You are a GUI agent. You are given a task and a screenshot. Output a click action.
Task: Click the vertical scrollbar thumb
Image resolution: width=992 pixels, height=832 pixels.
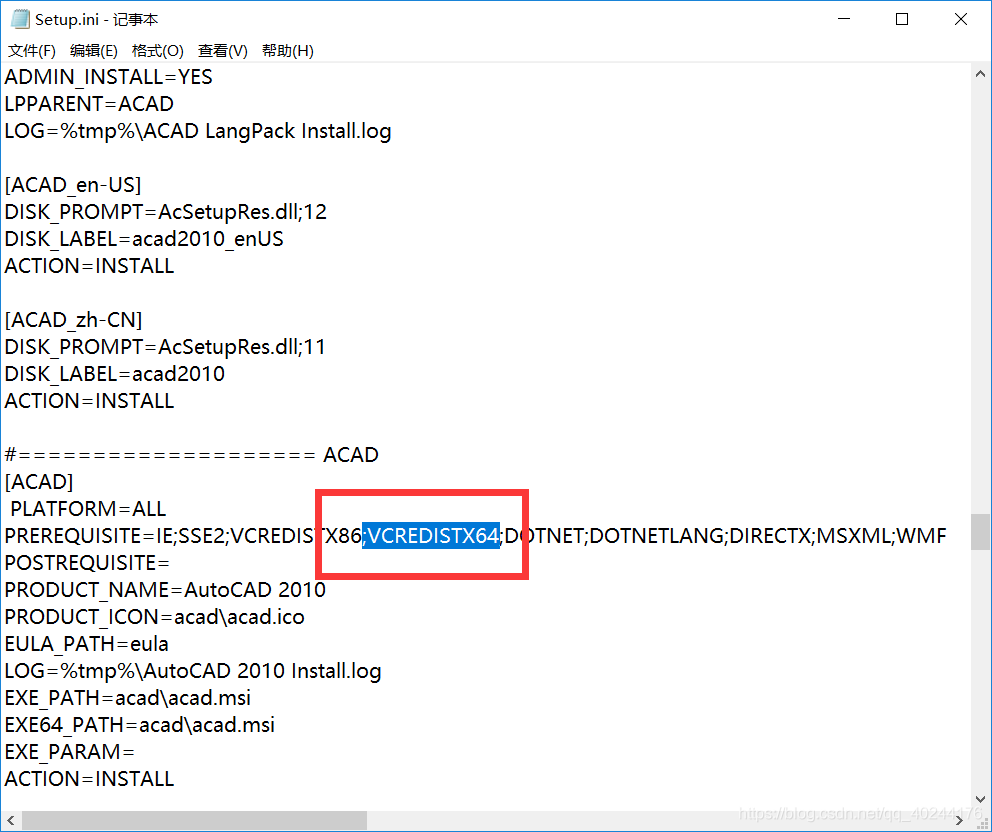(981, 532)
